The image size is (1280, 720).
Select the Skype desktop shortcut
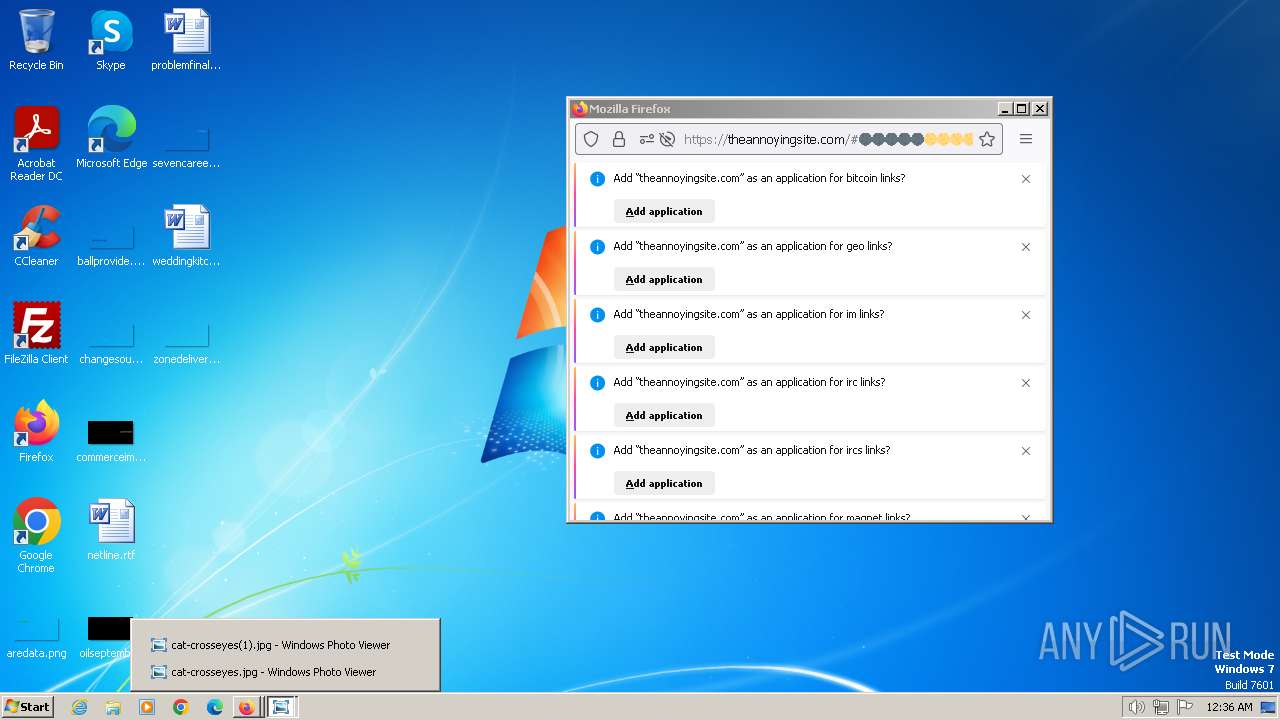tap(111, 40)
